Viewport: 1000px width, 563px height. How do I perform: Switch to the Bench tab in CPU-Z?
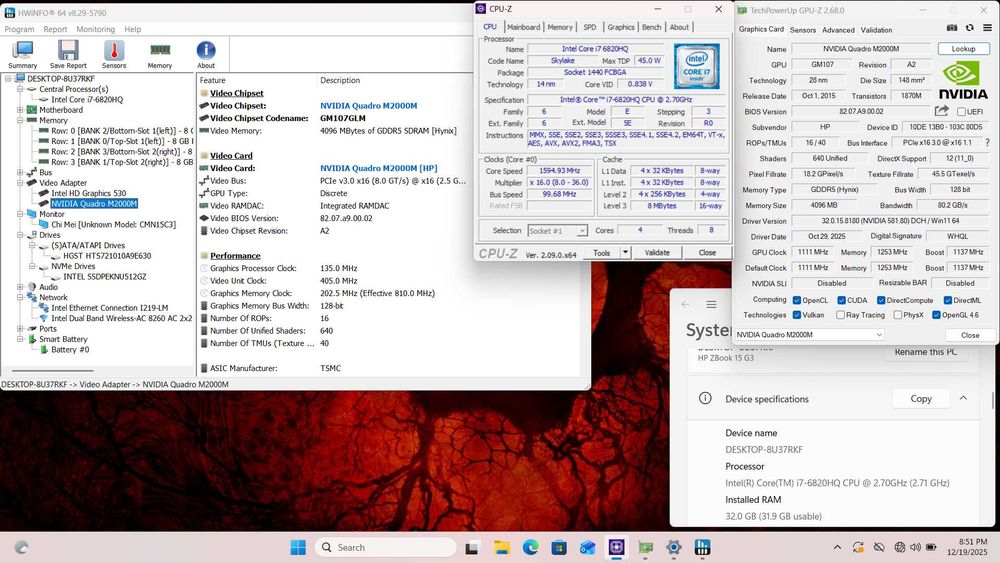651,27
